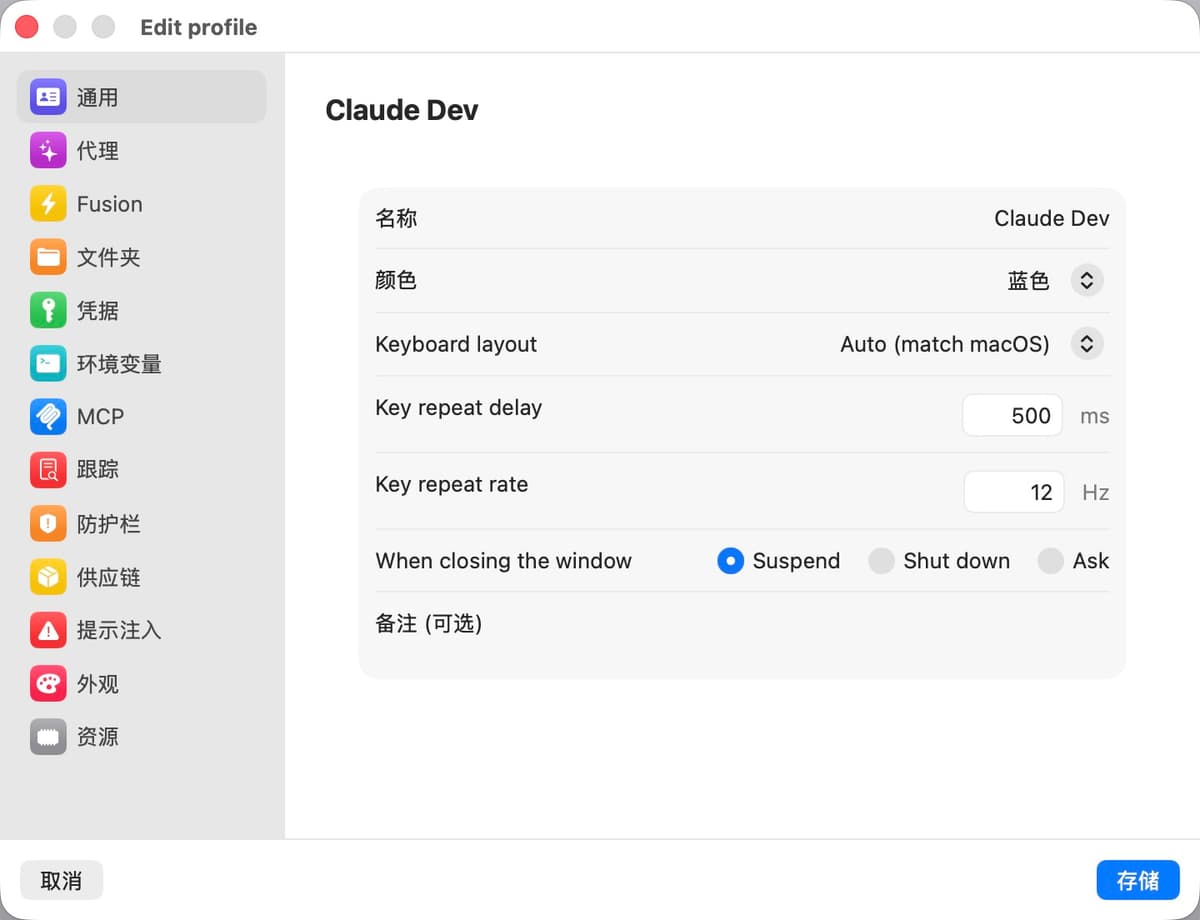Click the Edit profile window title
The width and height of the screenshot is (1200, 920).
[198, 27]
